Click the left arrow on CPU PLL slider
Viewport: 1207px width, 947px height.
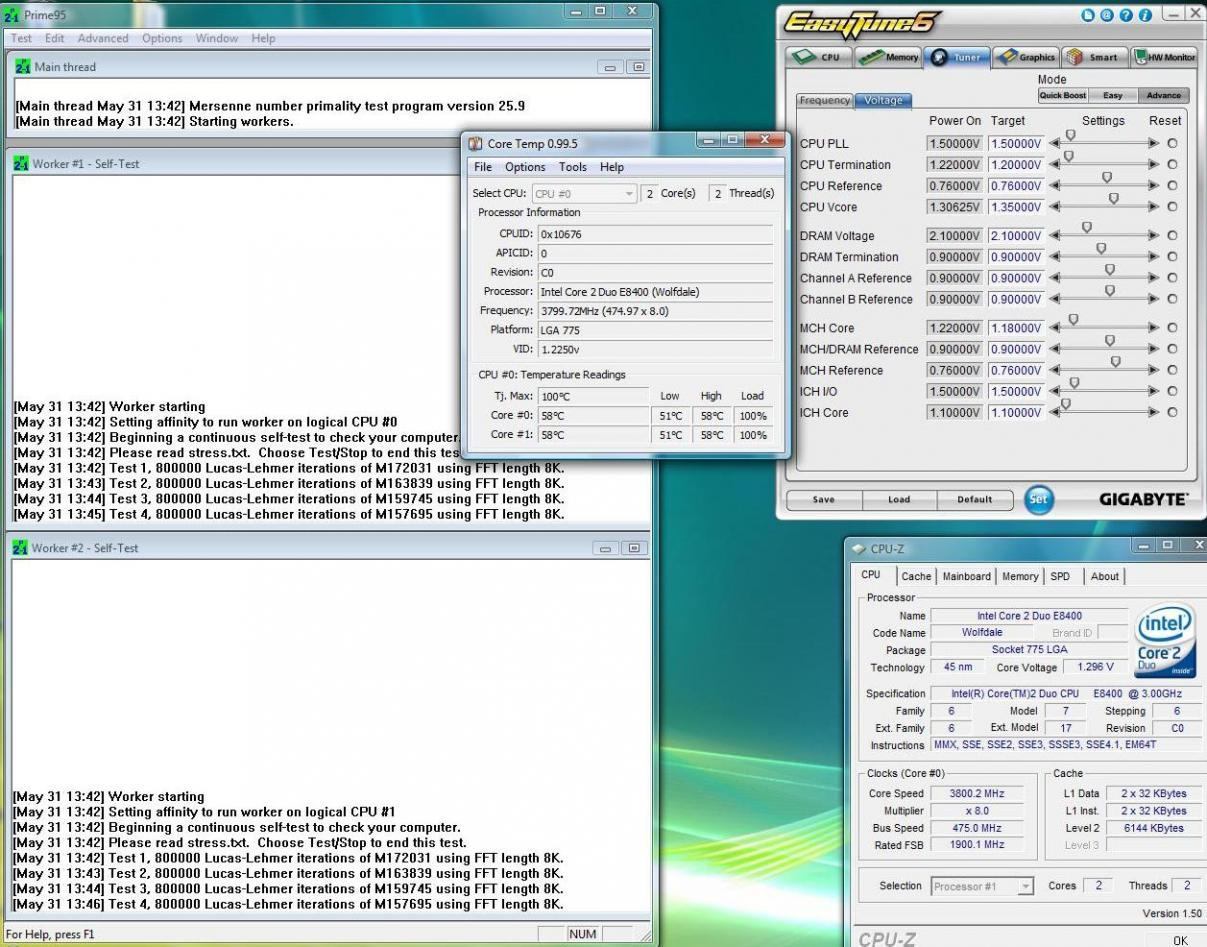pos(1054,144)
